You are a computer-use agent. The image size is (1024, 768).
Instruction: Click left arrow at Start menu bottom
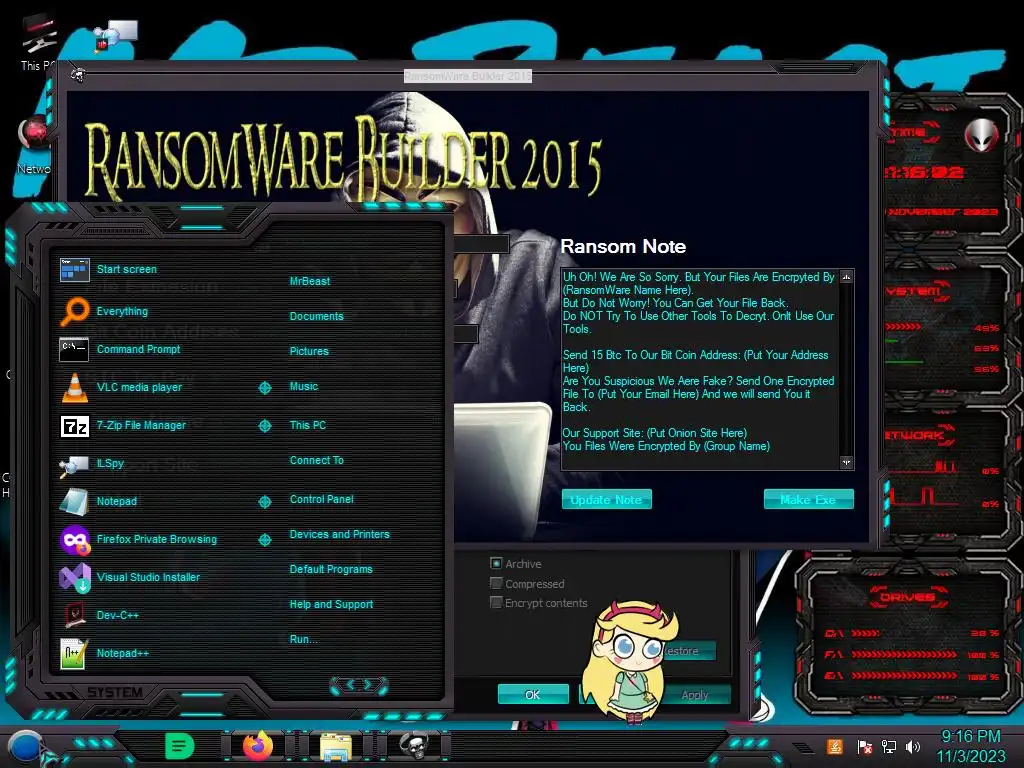click(x=349, y=684)
